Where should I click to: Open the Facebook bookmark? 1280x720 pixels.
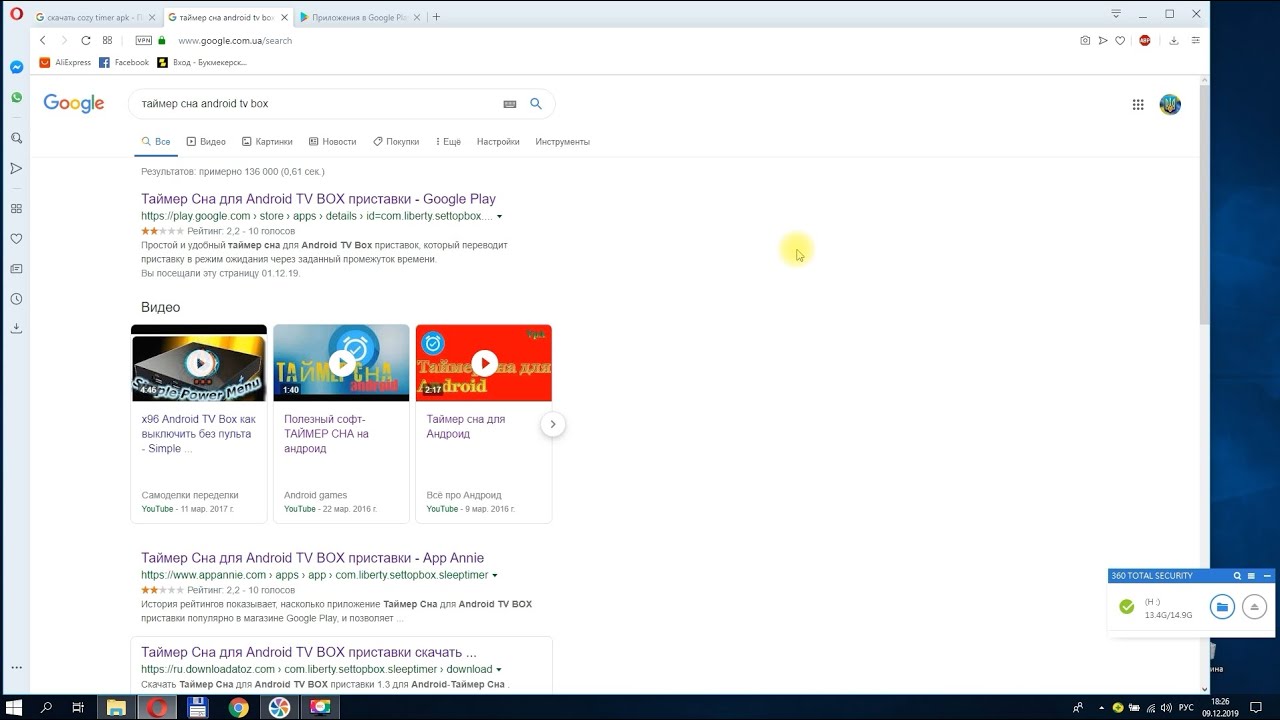coord(124,62)
